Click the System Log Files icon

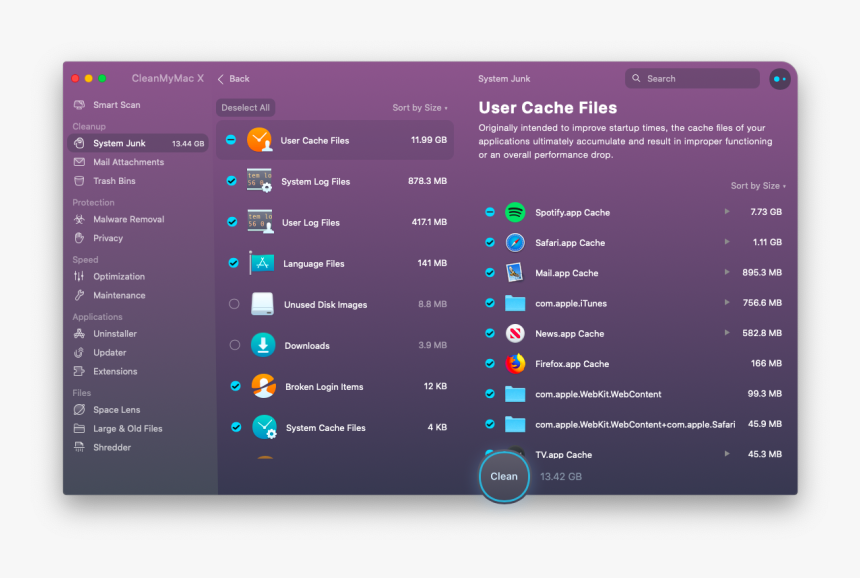[x=259, y=180]
